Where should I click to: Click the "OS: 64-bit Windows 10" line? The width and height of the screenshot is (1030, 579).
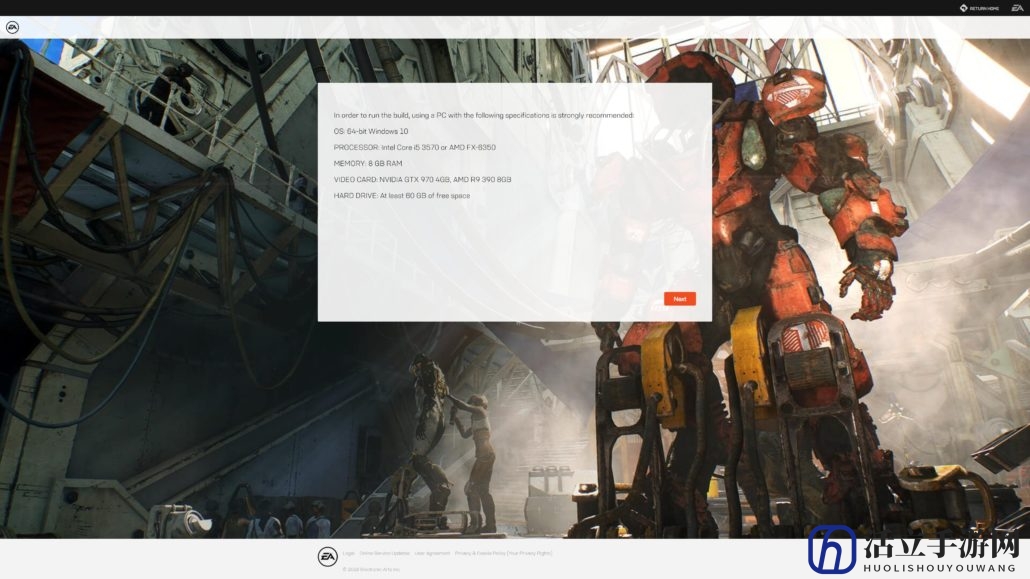click(370, 131)
